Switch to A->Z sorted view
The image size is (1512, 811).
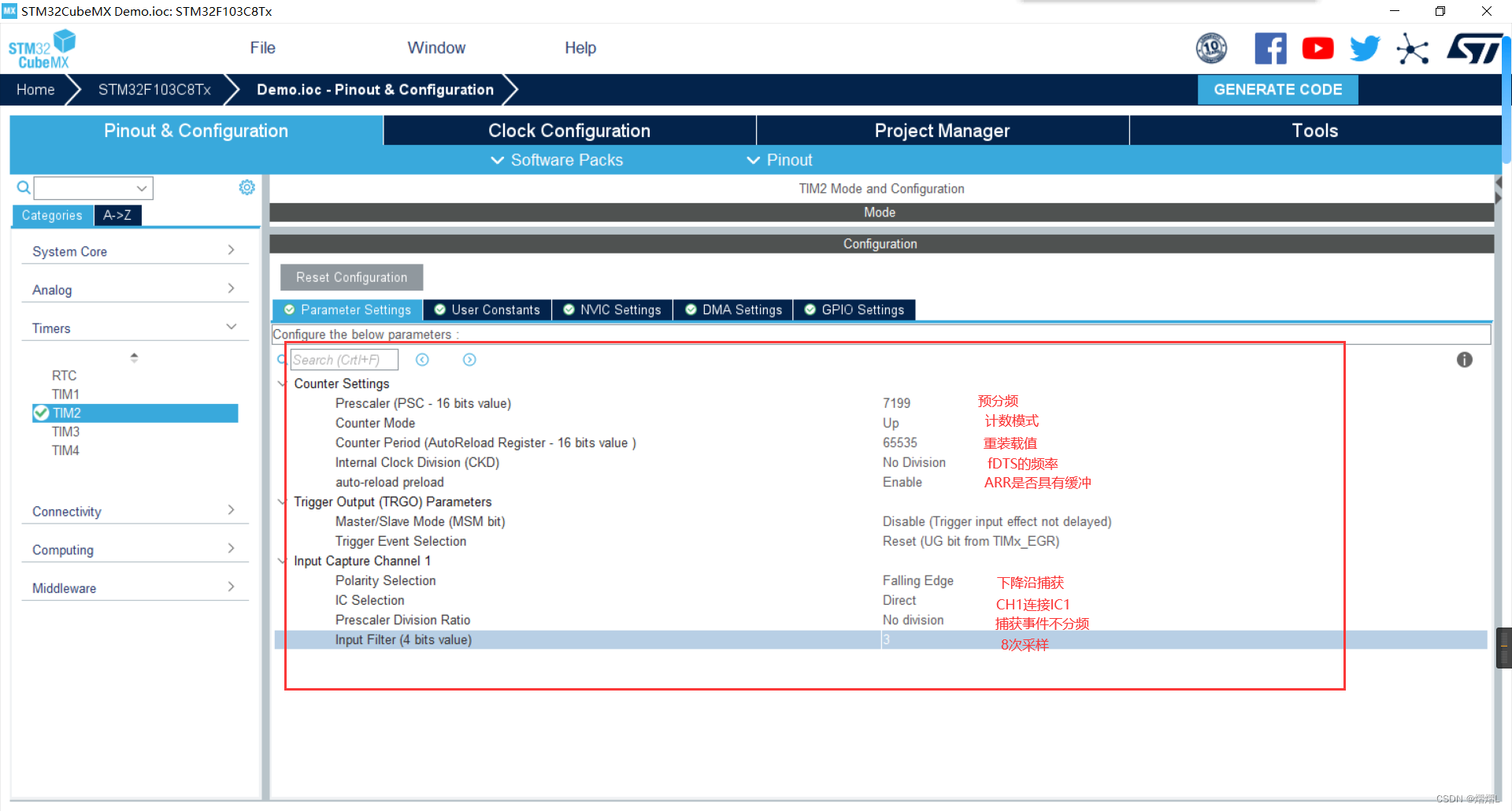(x=117, y=215)
